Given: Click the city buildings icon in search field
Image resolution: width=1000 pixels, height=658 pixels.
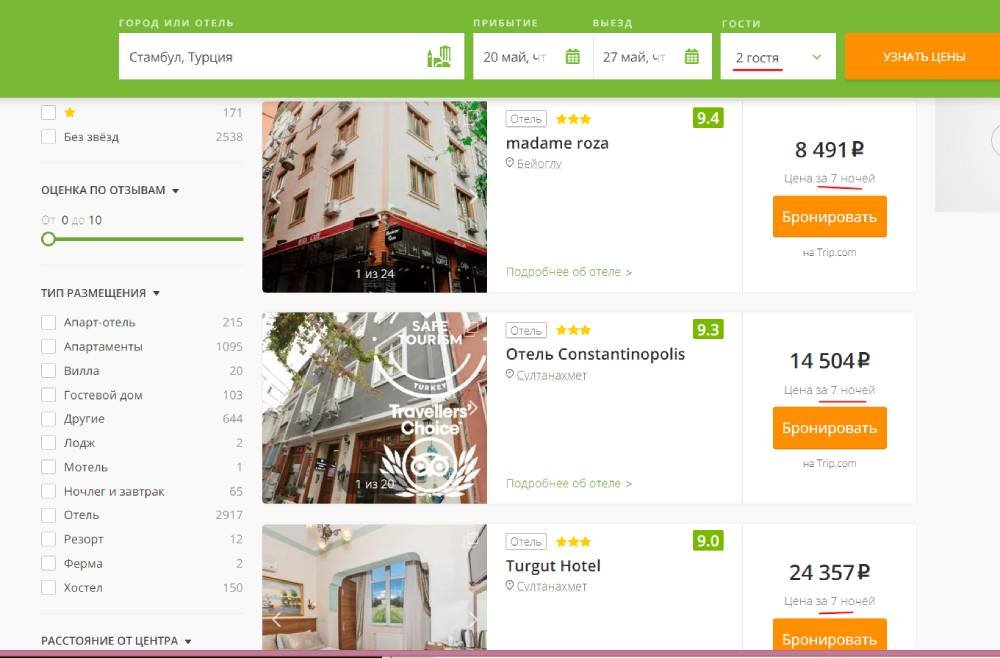Looking at the screenshot, I should click(439, 57).
